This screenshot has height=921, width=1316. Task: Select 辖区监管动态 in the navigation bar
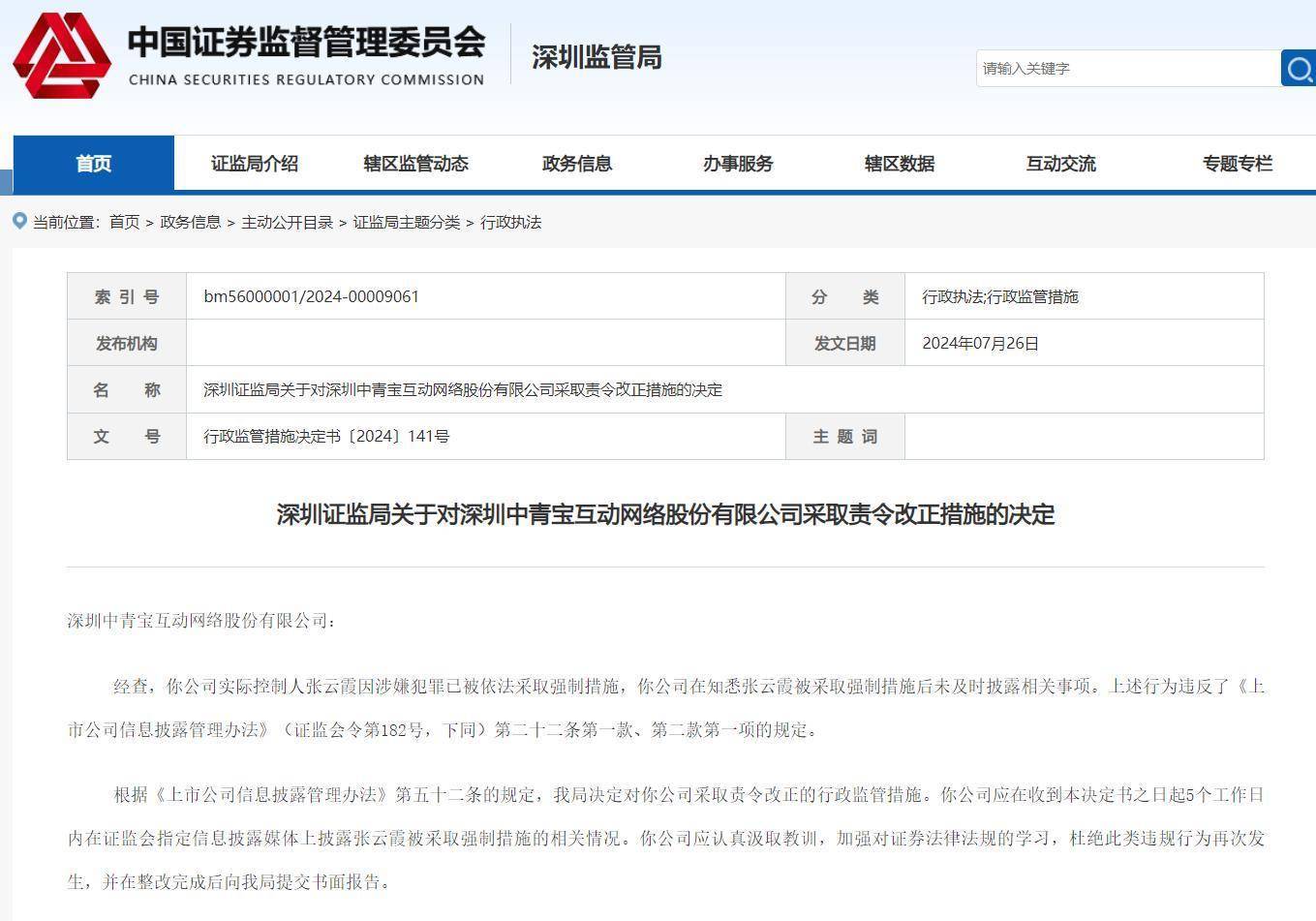click(415, 164)
